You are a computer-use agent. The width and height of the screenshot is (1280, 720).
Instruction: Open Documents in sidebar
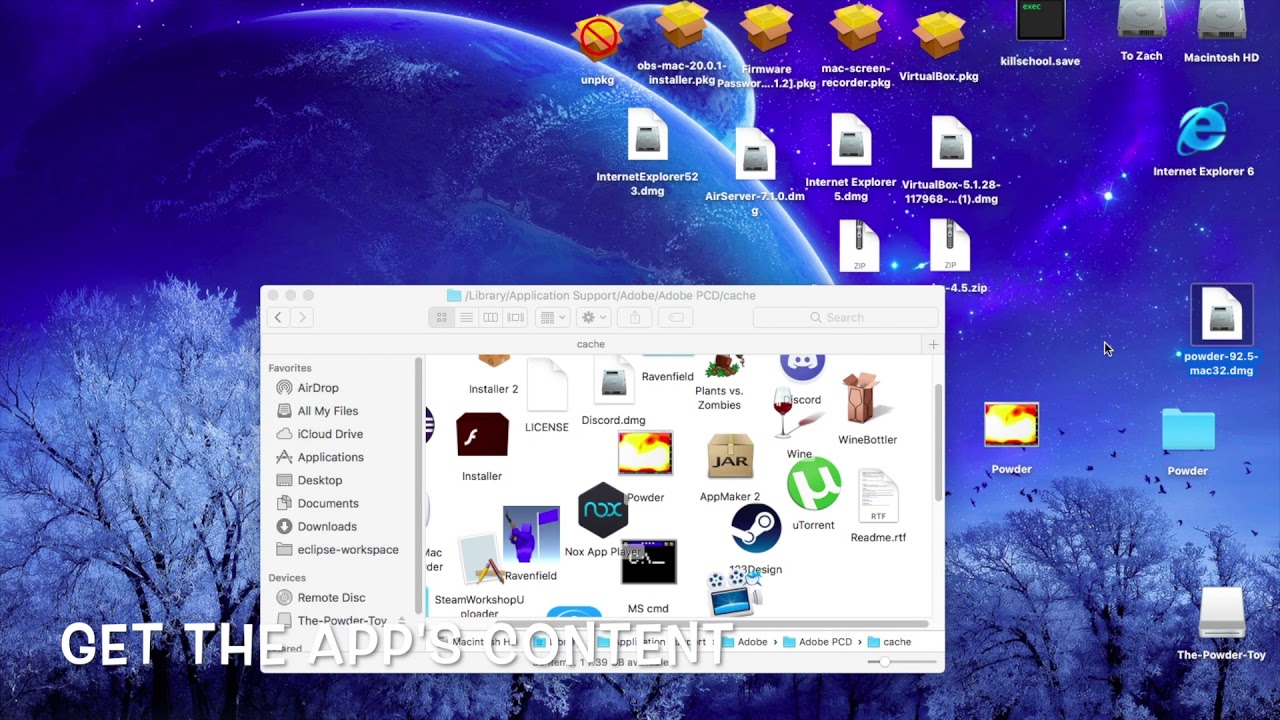(327, 503)
